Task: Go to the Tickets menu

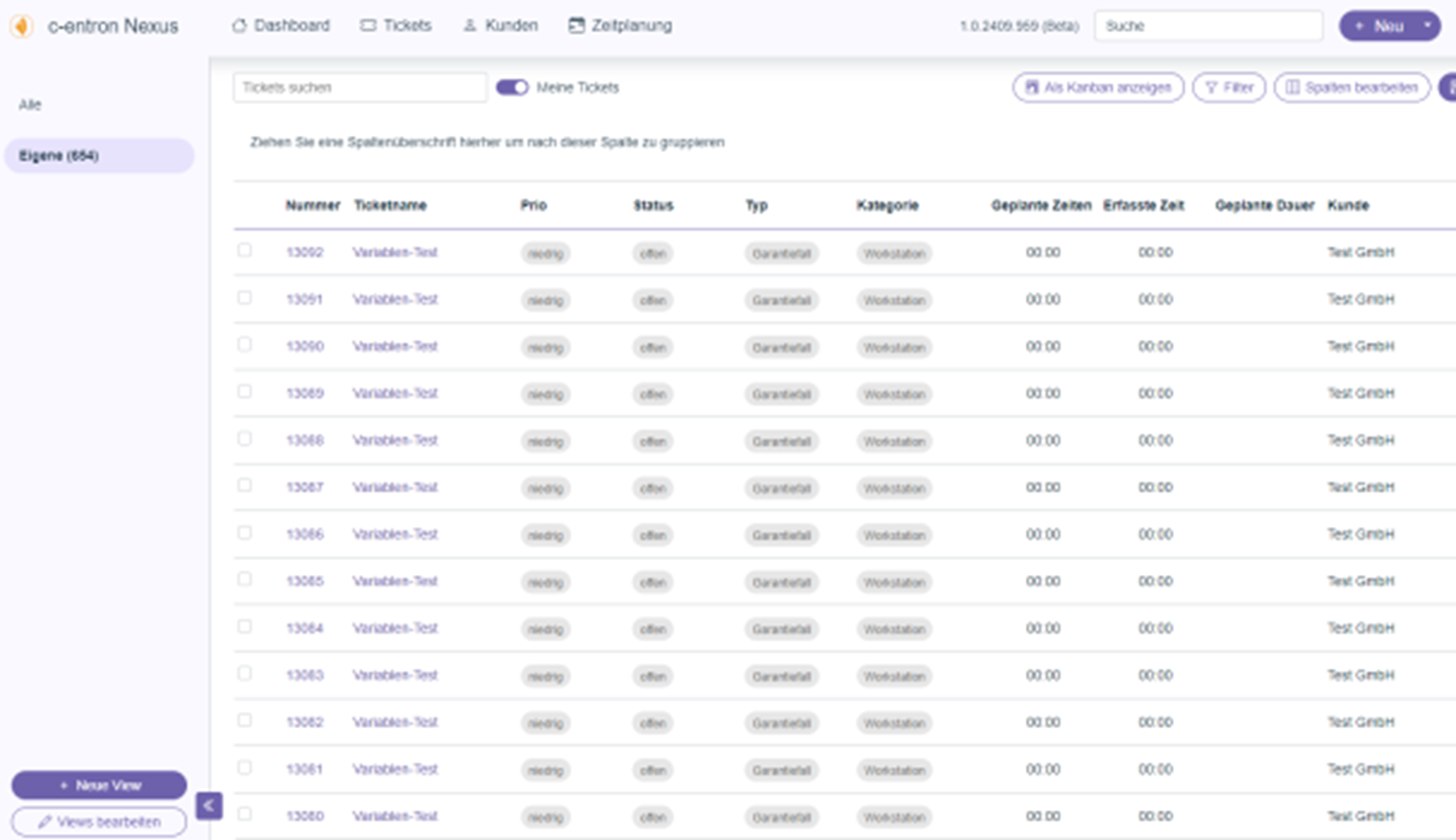Action: coord(396,26)
